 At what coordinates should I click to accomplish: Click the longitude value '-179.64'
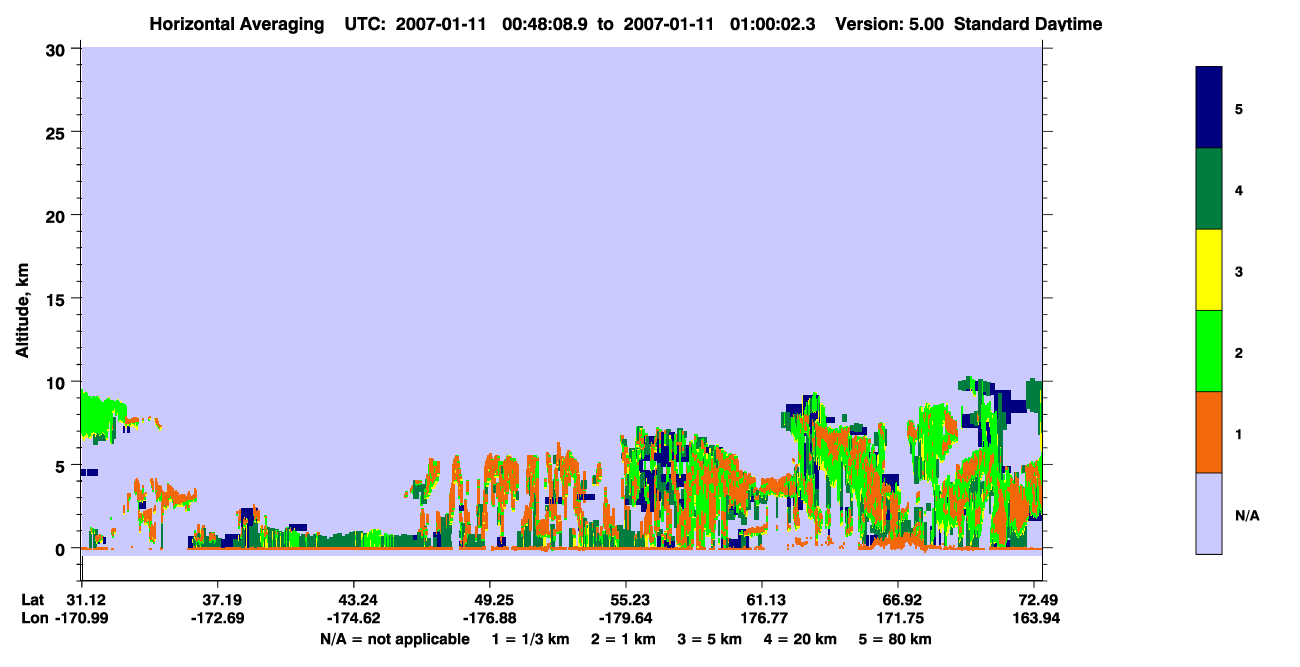click(x=625, y=618)
